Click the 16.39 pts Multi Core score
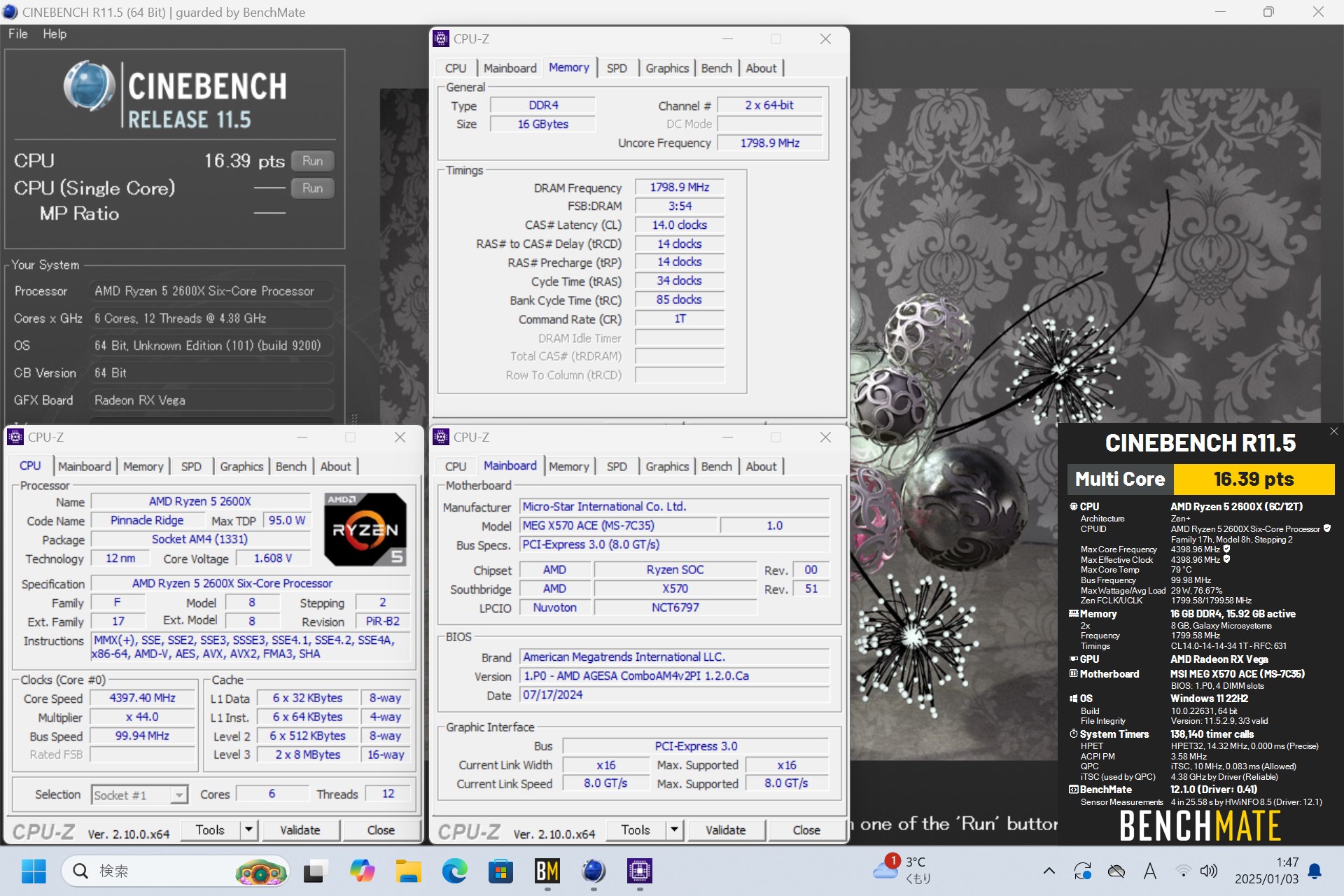This screenshot has width=1344, height=896. pos(1254,479)
